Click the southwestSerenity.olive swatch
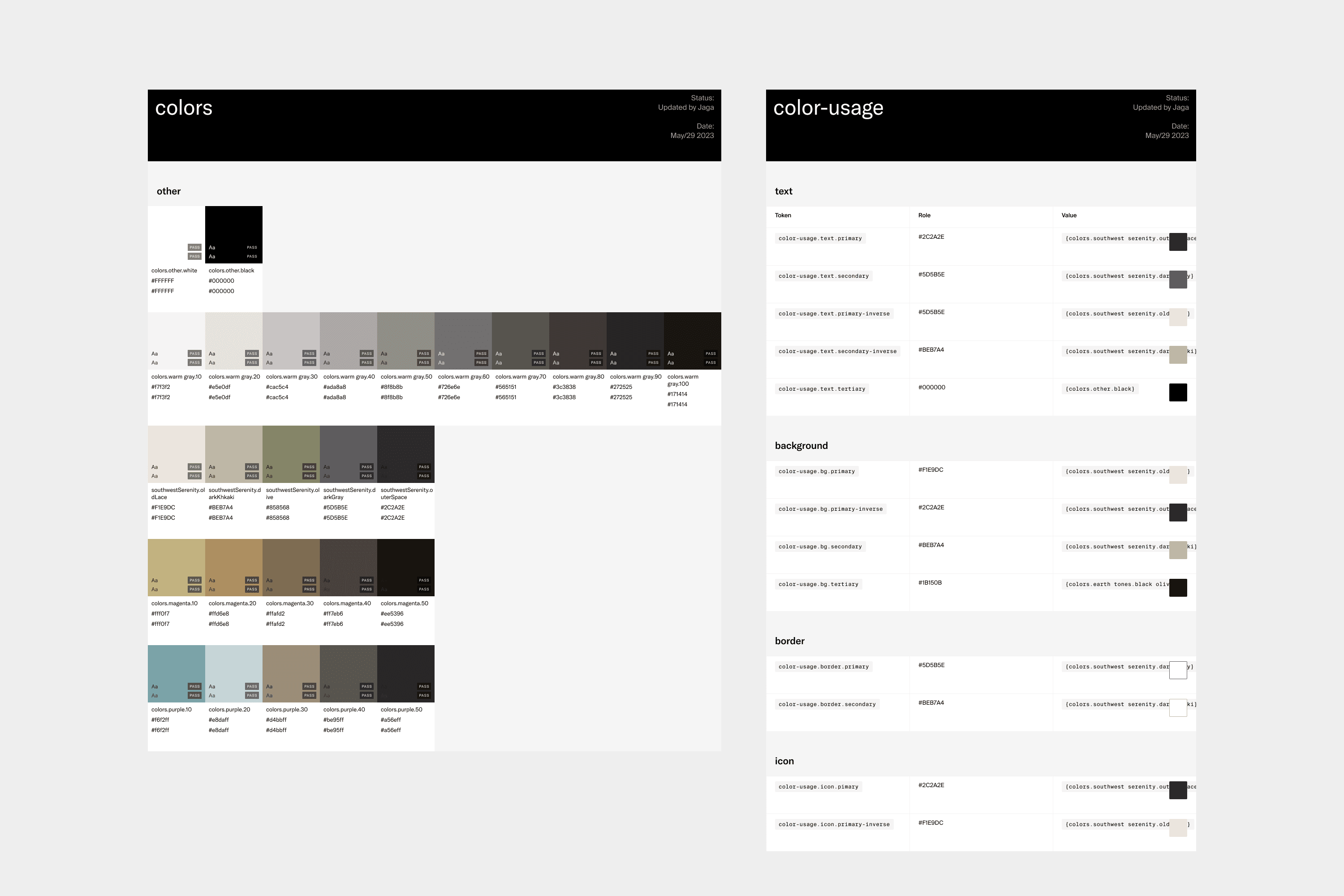The width and height of the screenshot is (1344, 896). point(291,448)
